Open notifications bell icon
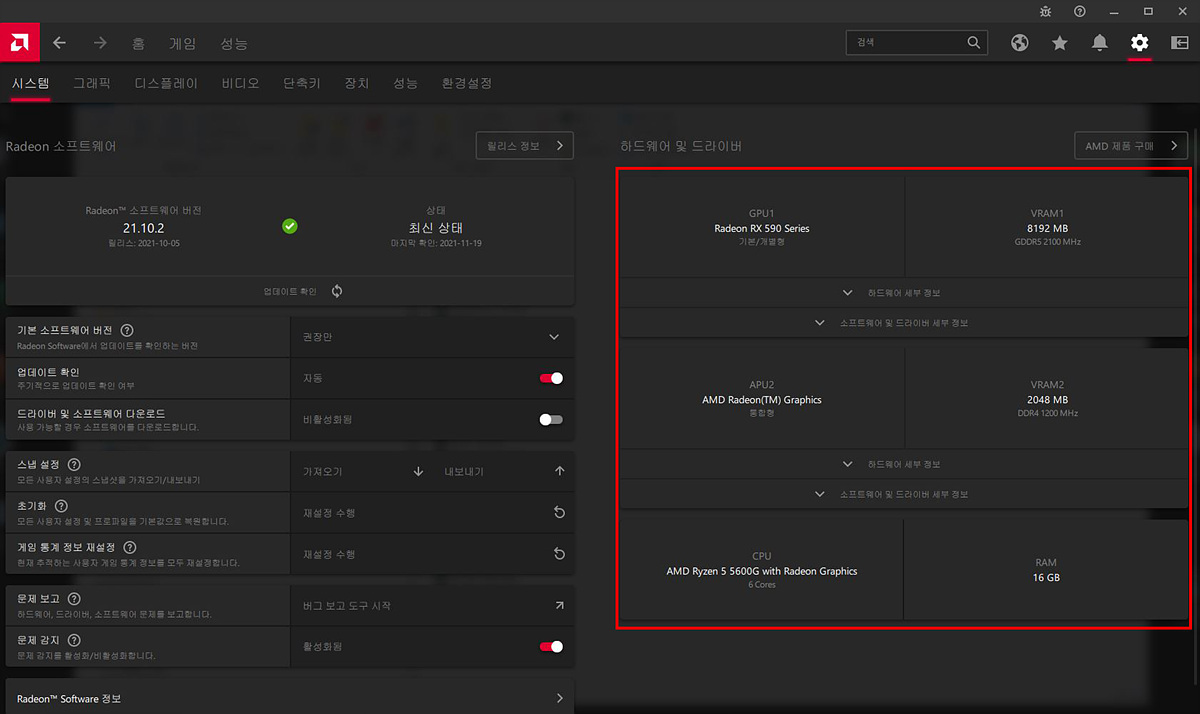 point(1100,43)
